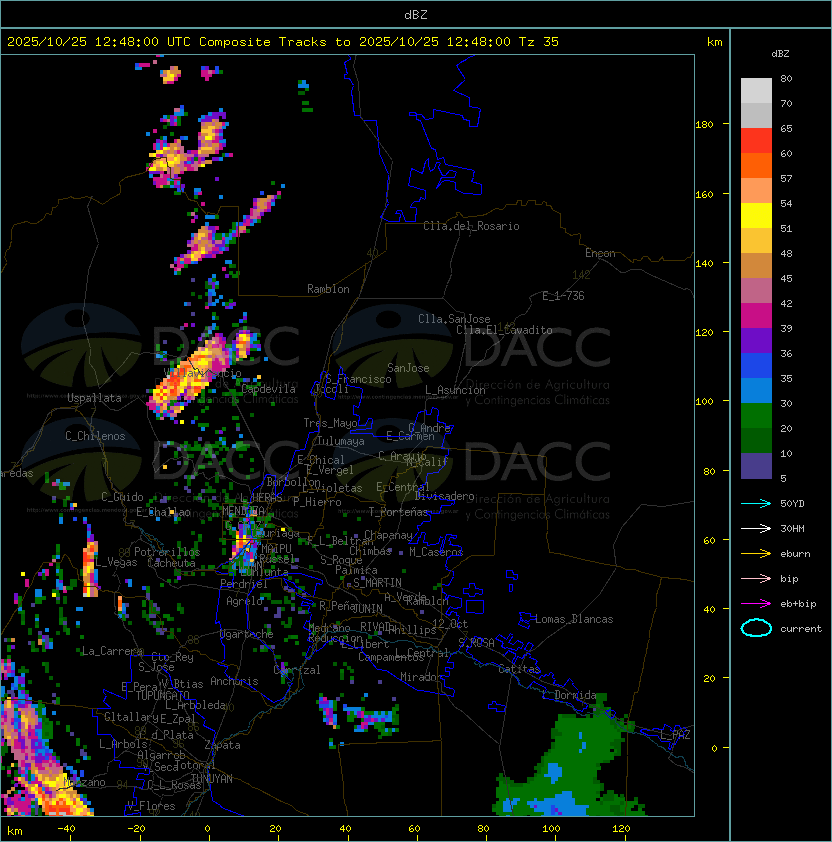Click the 'S_MARTIN' place label
Screen dimensions: 832x842
(x=377, y=583)
